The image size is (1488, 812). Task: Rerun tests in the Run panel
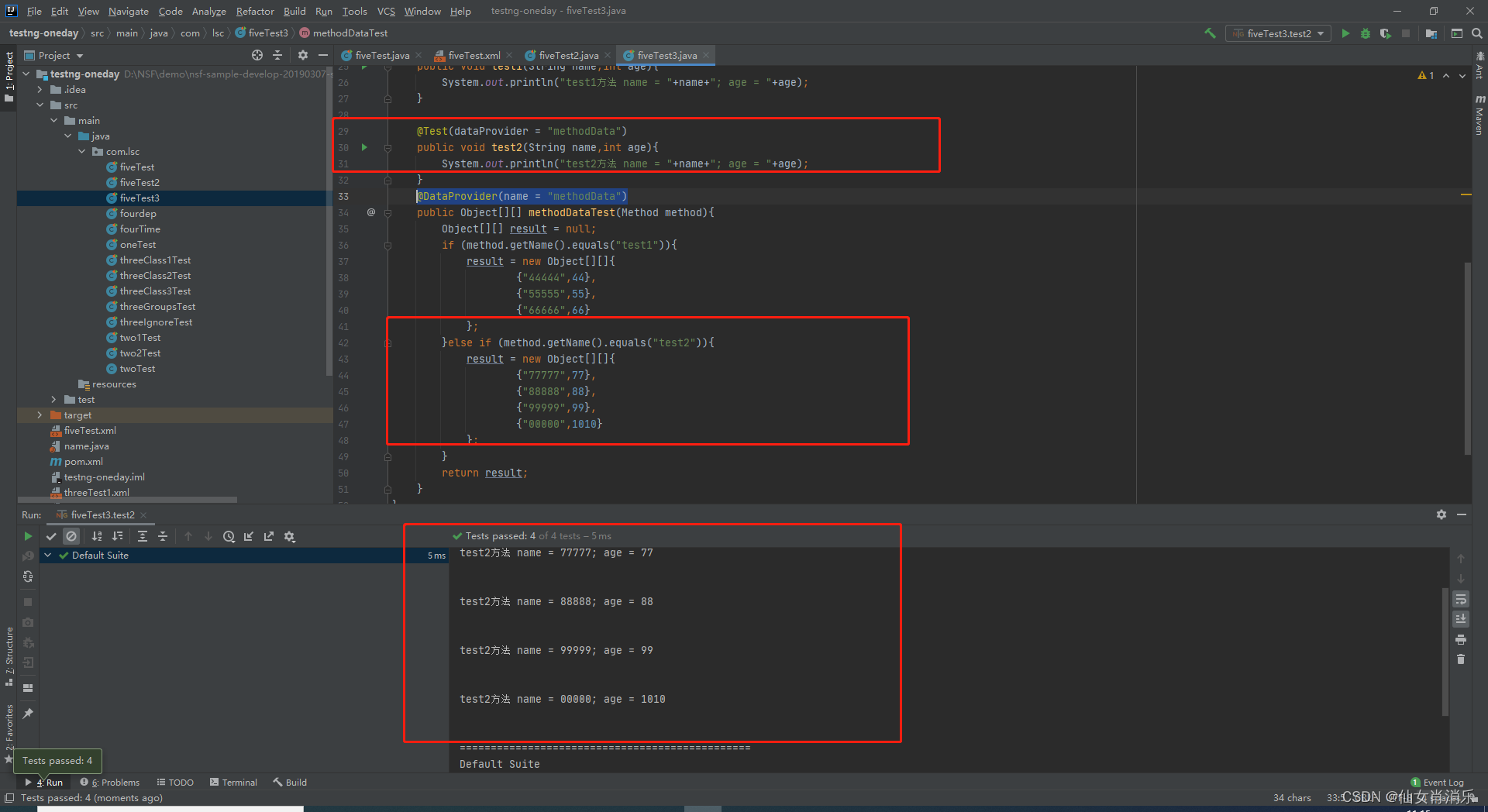tap(28, 536)
